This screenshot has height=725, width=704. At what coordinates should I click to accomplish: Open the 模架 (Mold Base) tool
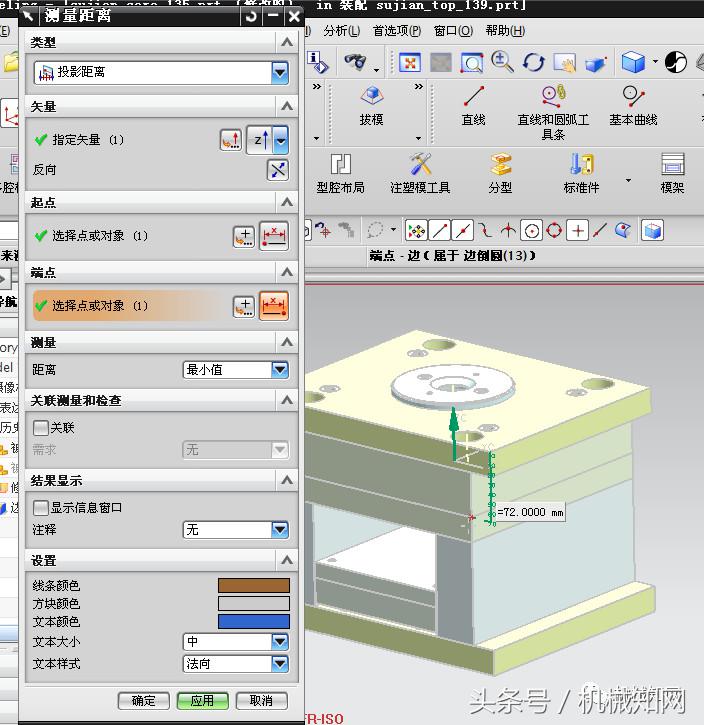coord(672,173)
